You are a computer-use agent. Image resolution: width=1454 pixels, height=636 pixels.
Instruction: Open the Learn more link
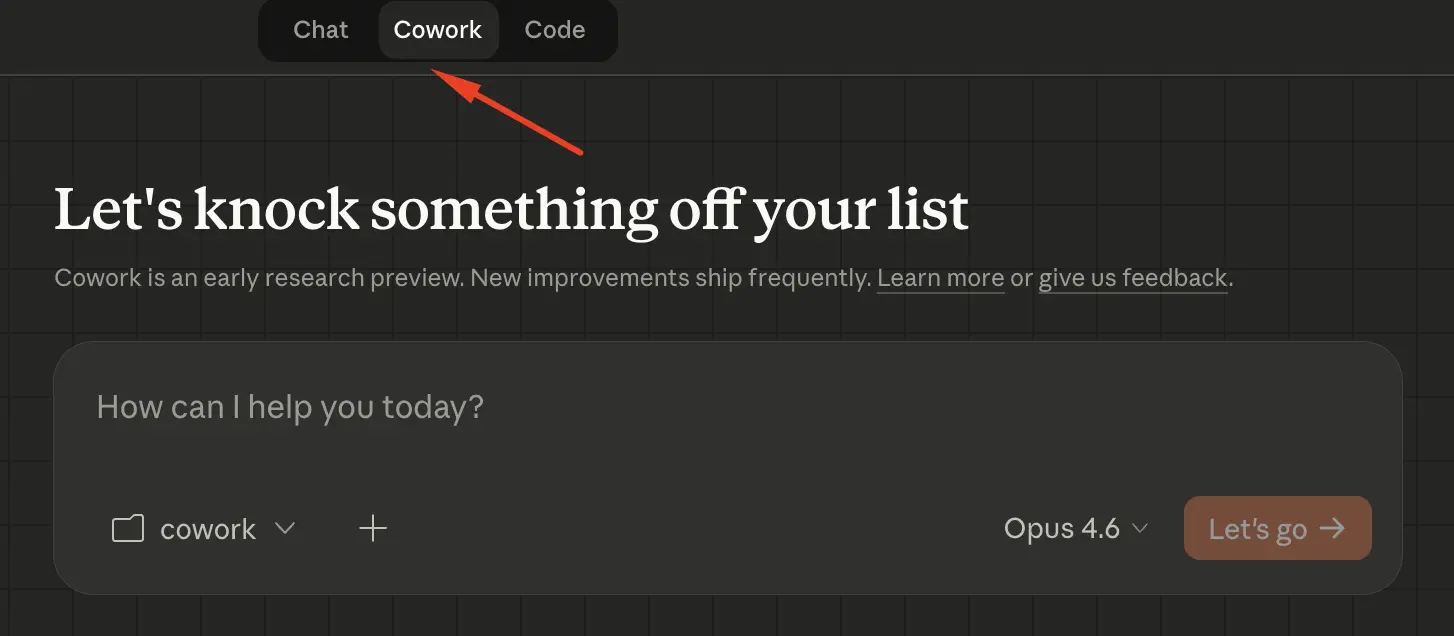[x=940, y=278]
